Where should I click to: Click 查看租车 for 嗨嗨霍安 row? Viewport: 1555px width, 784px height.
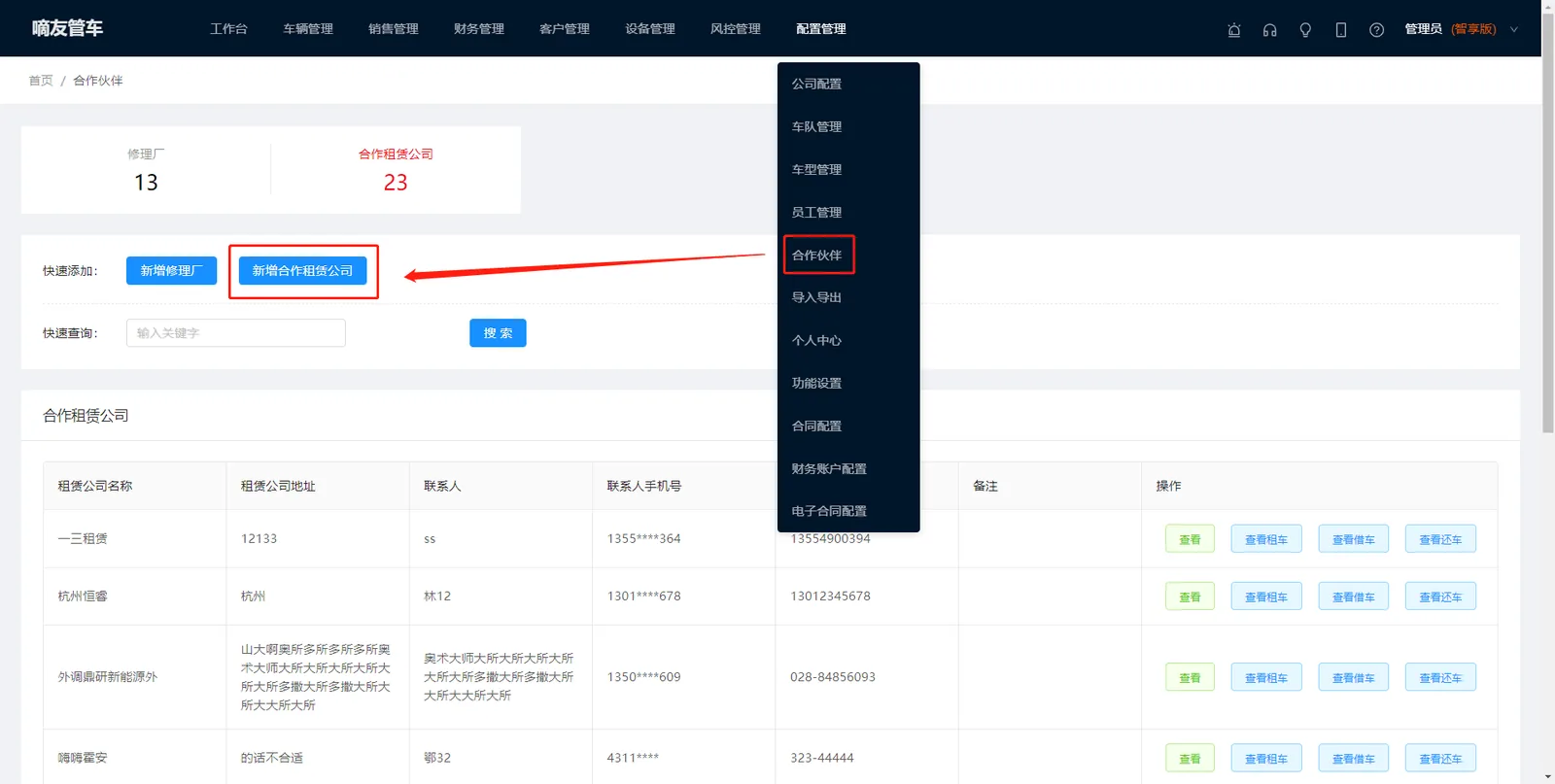point(1266,758)
